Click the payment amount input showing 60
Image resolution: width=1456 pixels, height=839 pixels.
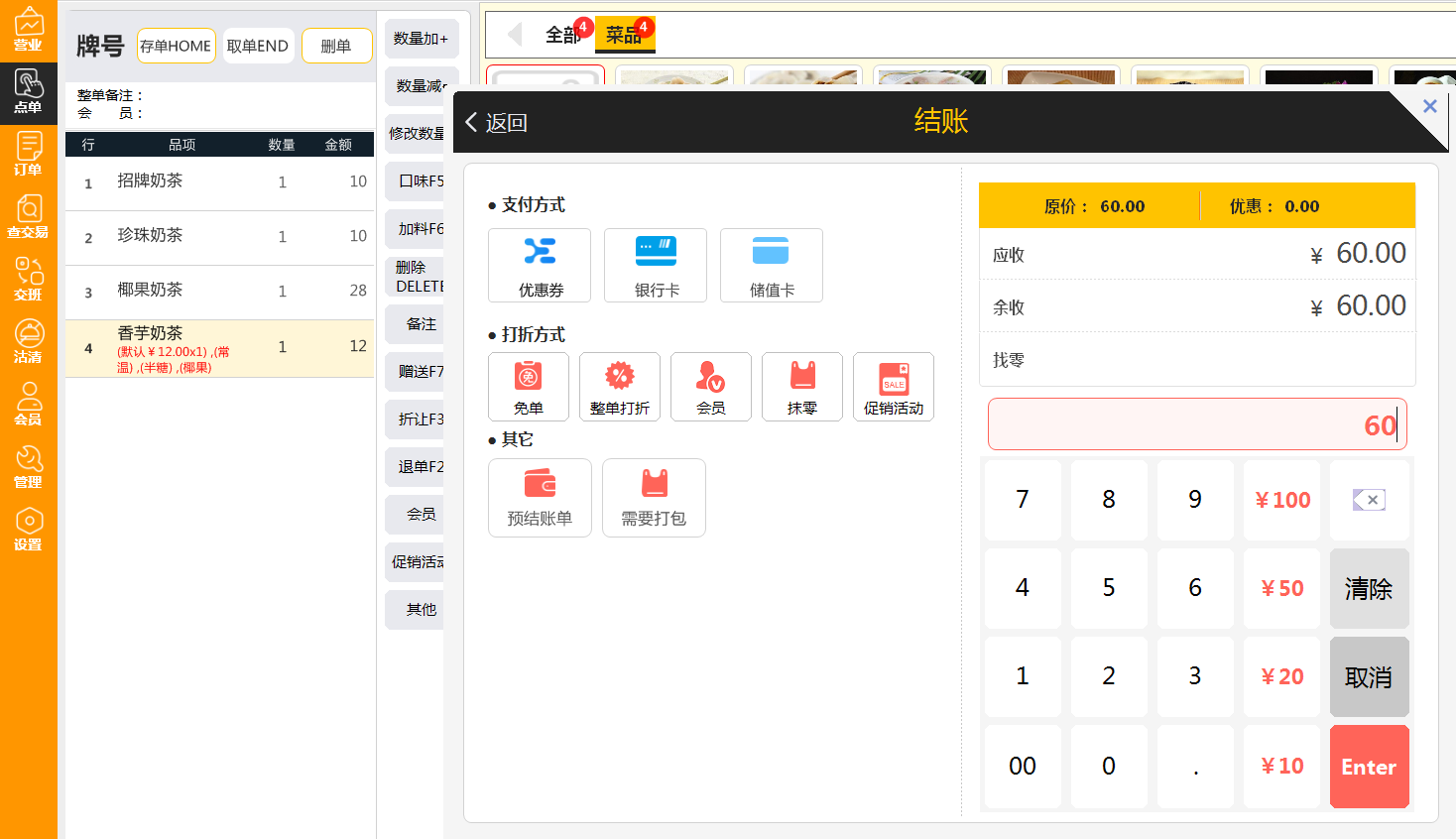point(1196,424)
